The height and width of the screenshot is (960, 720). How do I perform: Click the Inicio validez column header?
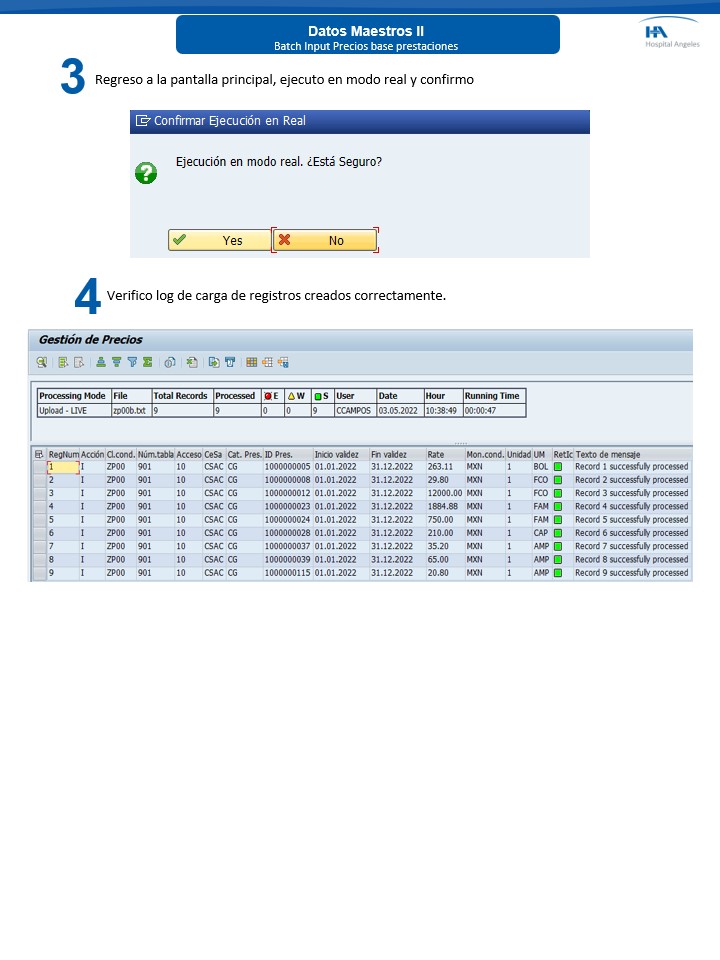[338, 453]
